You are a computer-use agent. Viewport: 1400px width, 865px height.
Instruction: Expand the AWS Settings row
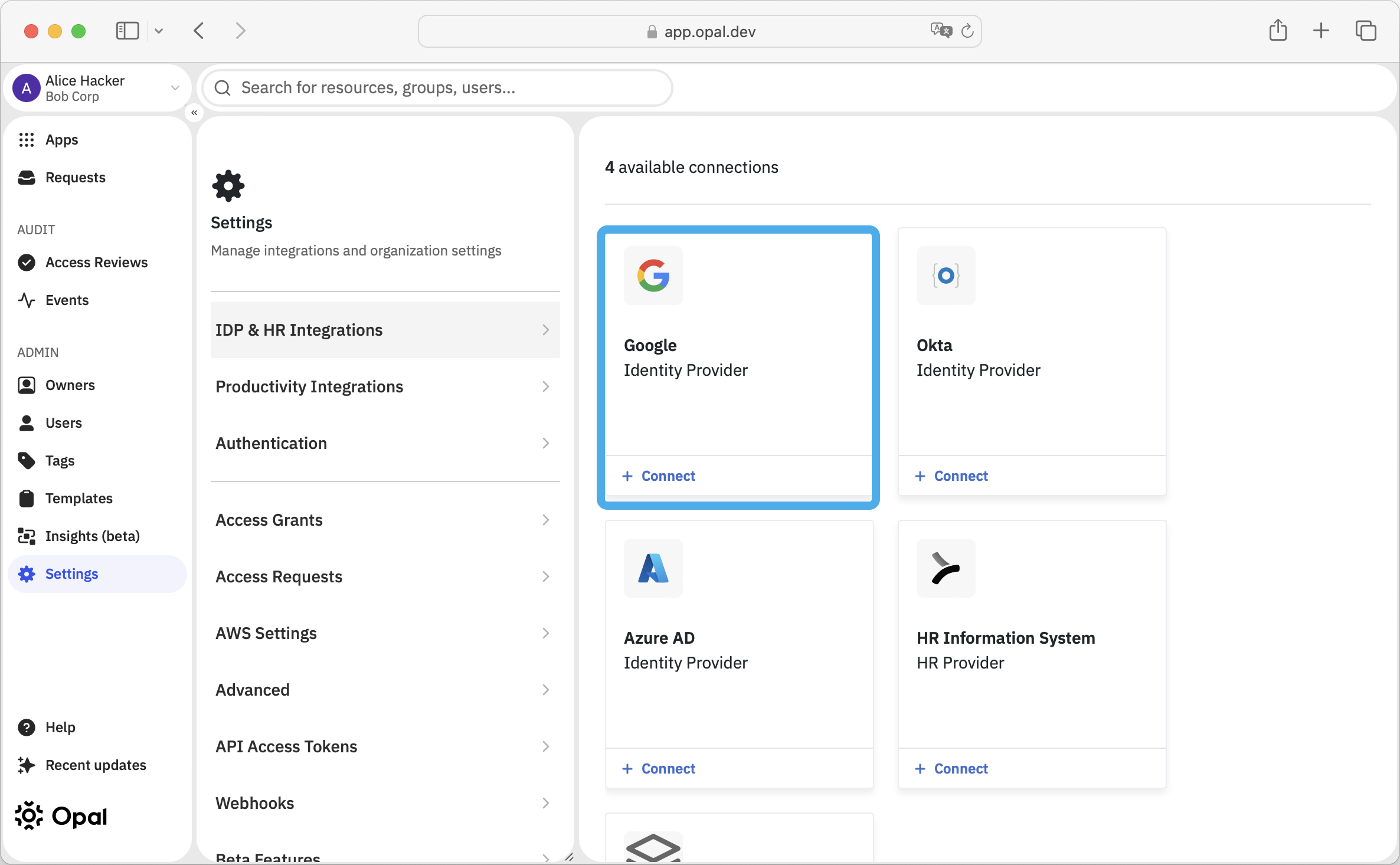coord(385,633)
